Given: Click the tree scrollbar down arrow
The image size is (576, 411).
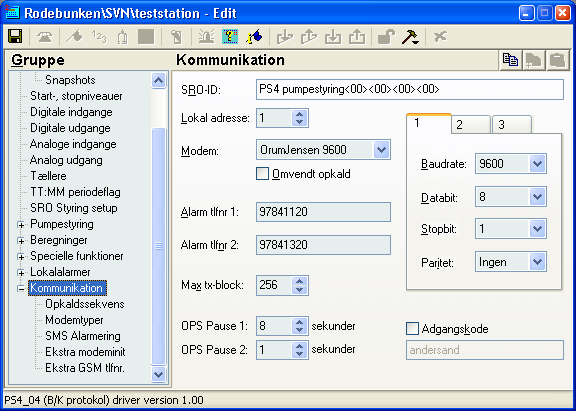Looking at the screenshot, I should (x=158, y=375).
